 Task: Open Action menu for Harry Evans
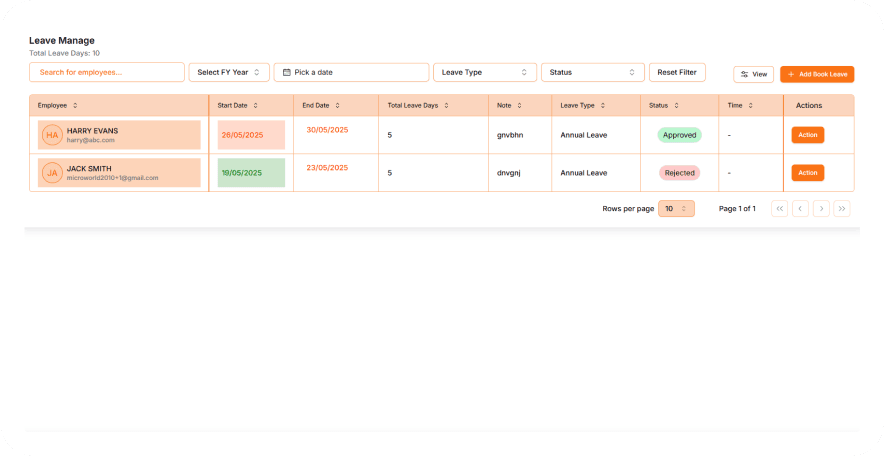pos(808,135)
